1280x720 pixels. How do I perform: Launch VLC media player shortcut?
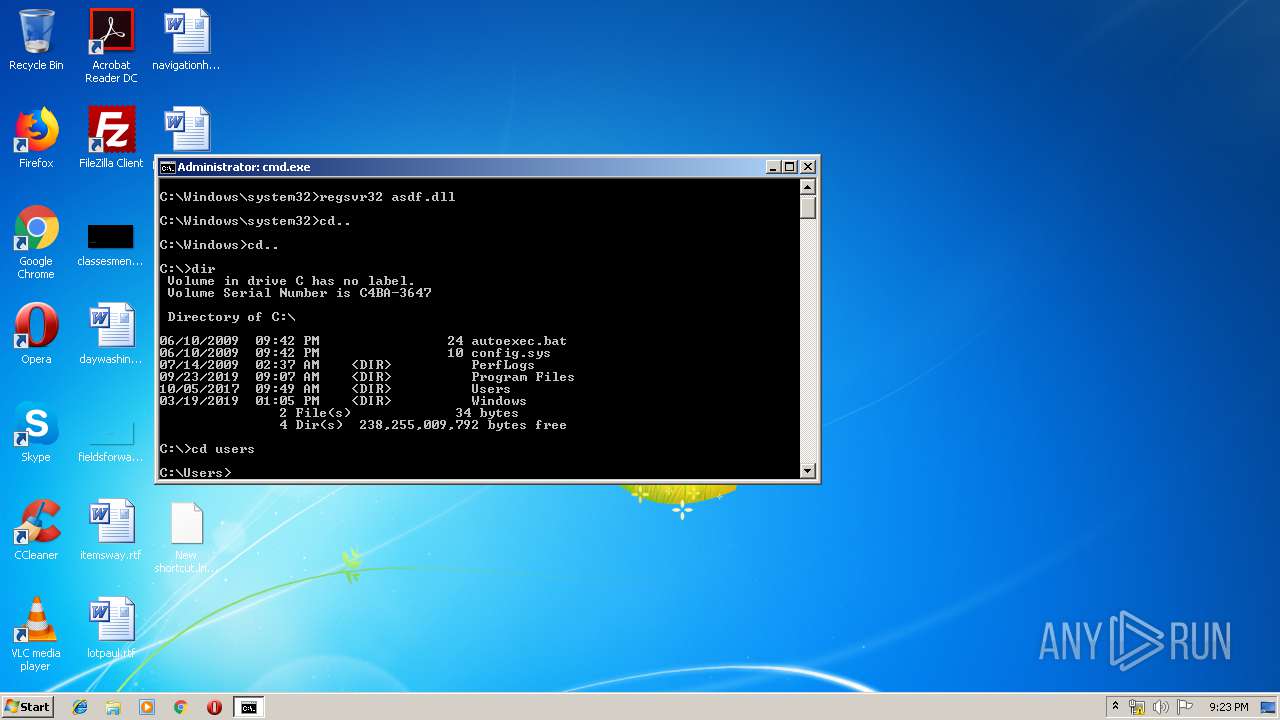[x=36, y=634]
